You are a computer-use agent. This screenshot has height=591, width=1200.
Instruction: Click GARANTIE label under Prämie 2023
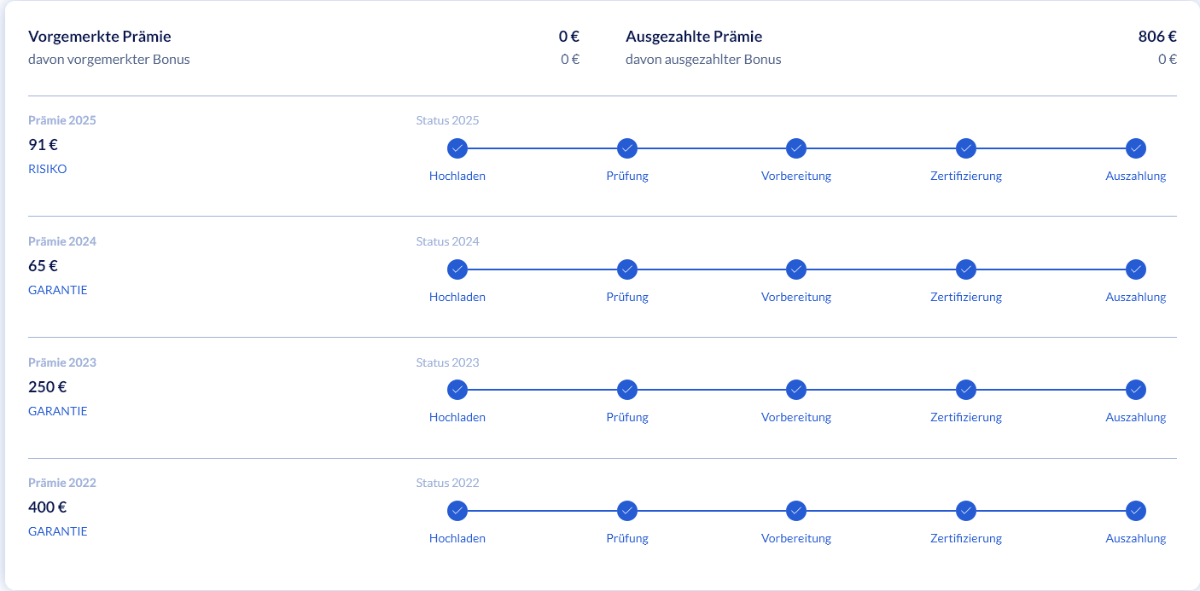click(x=57, y=411)
